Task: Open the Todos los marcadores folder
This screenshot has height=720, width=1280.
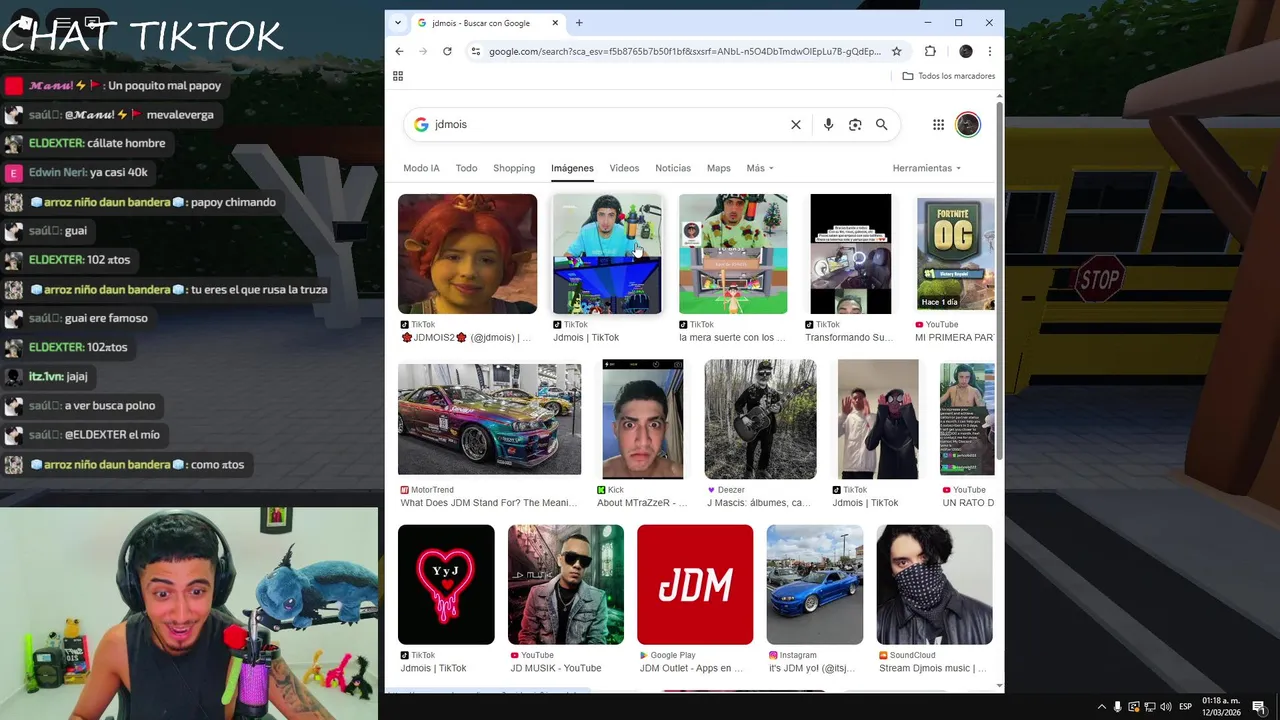Action: coord(948,76)
